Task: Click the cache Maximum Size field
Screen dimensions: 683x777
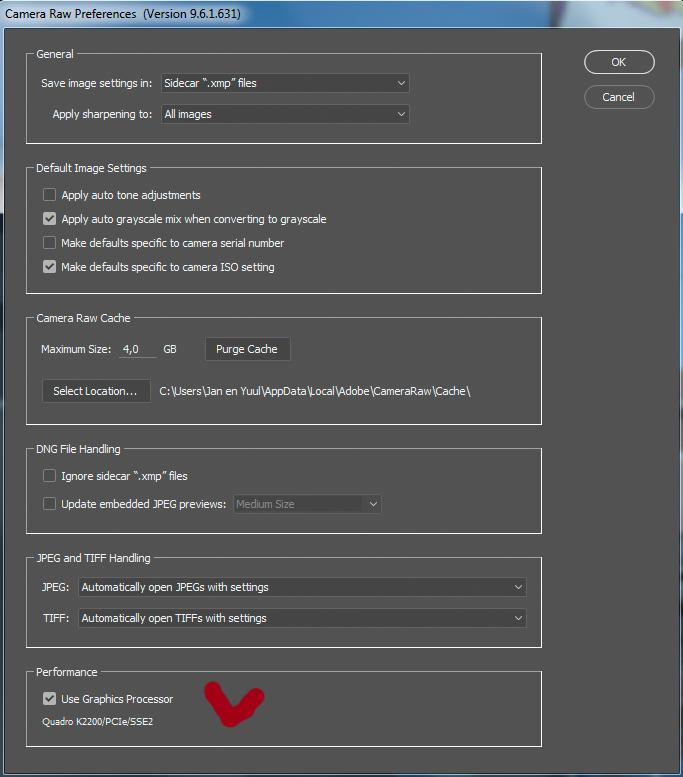Action: (138, 349)
